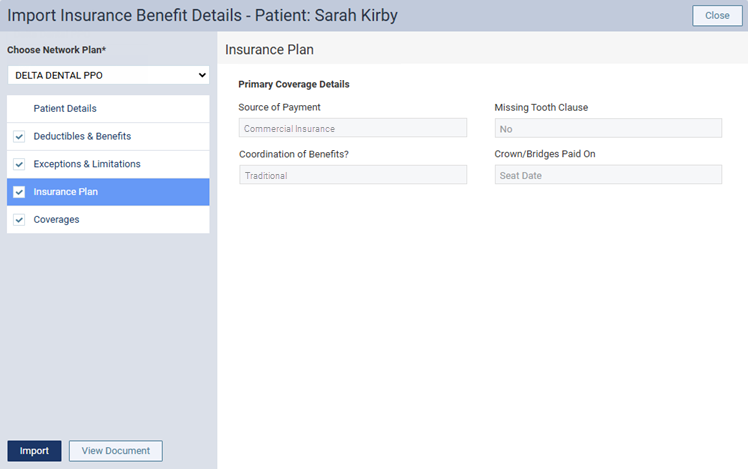This screenshot has height=469, width=748.
Task: Toggle the Exceptions & Limitations checkbox
Action: tap(19, 164)
